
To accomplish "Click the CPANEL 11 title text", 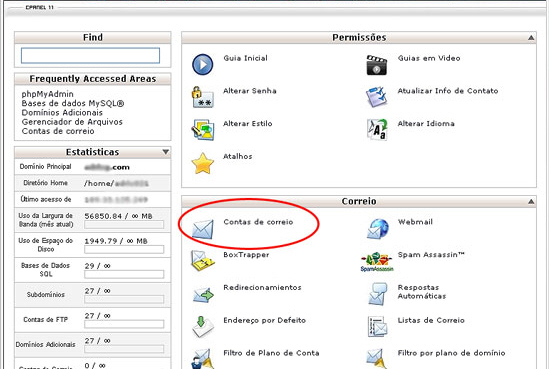I will (39, 7).
